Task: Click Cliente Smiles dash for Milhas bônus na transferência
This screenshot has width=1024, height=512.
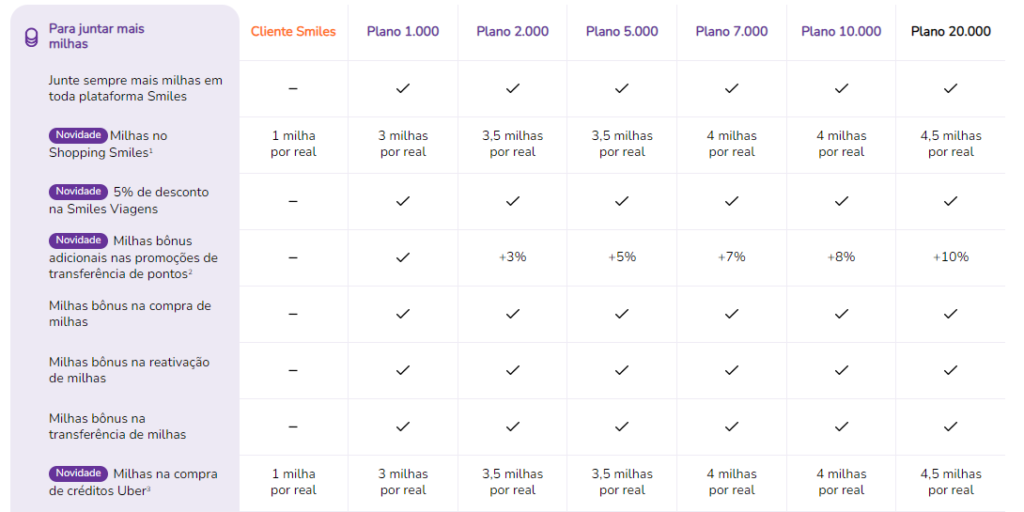Action: tap(293, 426)
